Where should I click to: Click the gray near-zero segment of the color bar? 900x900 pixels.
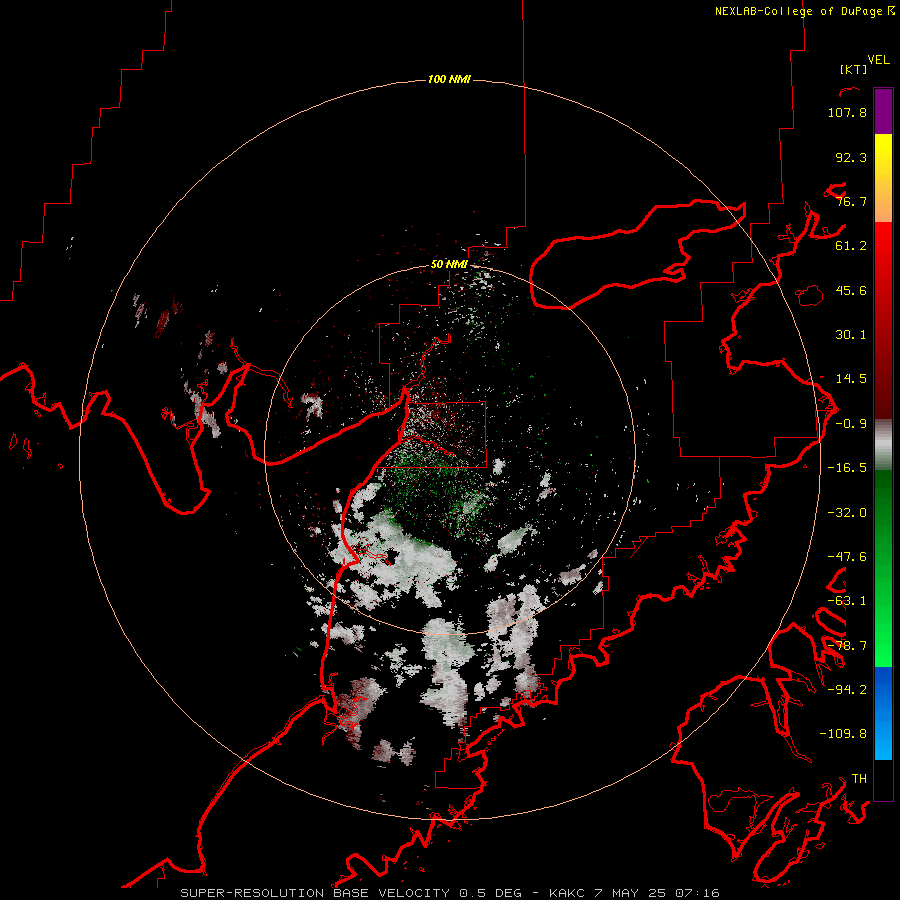pyautogui.click(x=883, y=445)
